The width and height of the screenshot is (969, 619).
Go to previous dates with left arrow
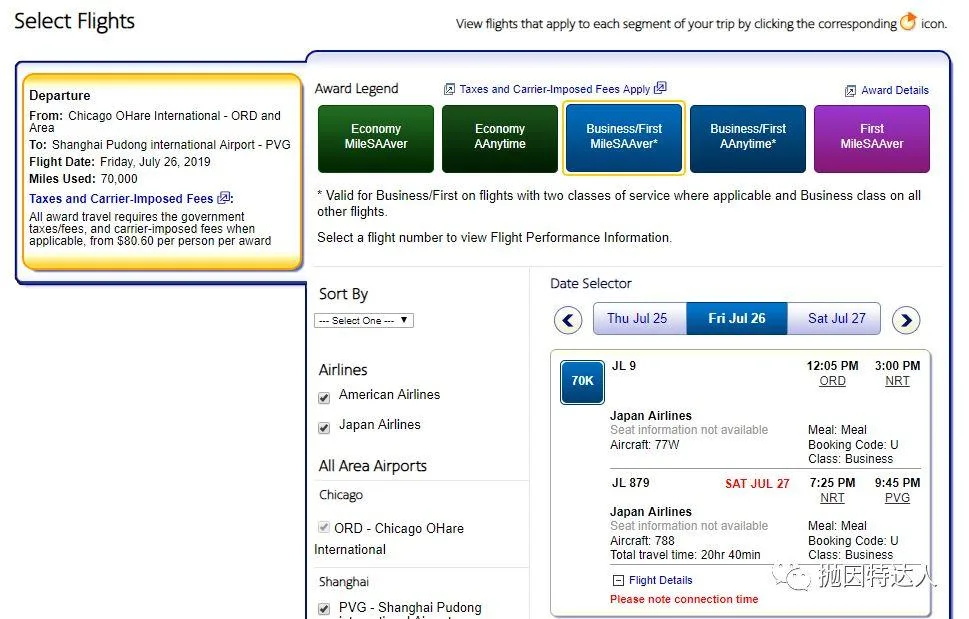tap(568, 320)
